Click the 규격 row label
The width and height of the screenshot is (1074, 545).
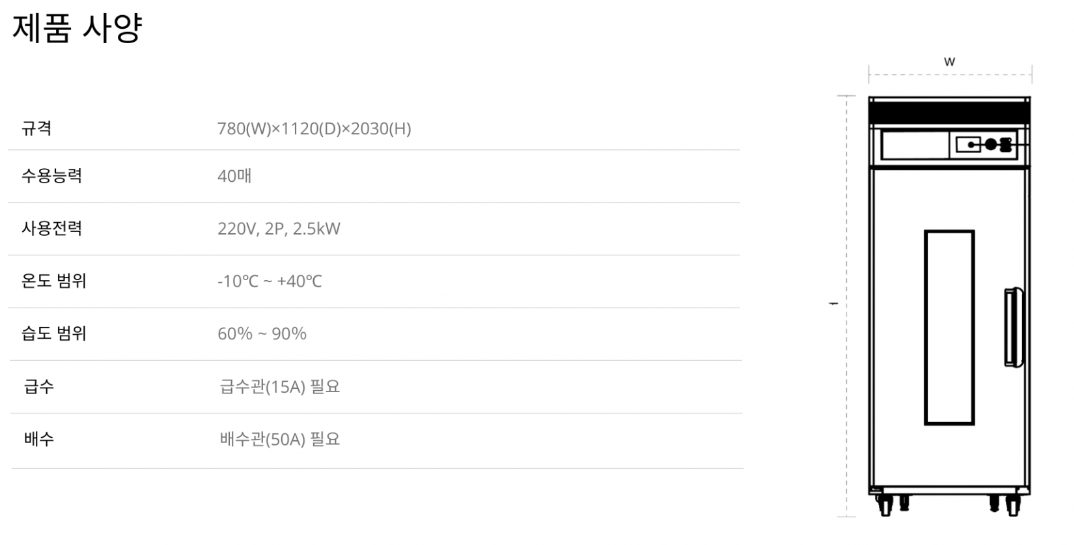tap(37, 128)
